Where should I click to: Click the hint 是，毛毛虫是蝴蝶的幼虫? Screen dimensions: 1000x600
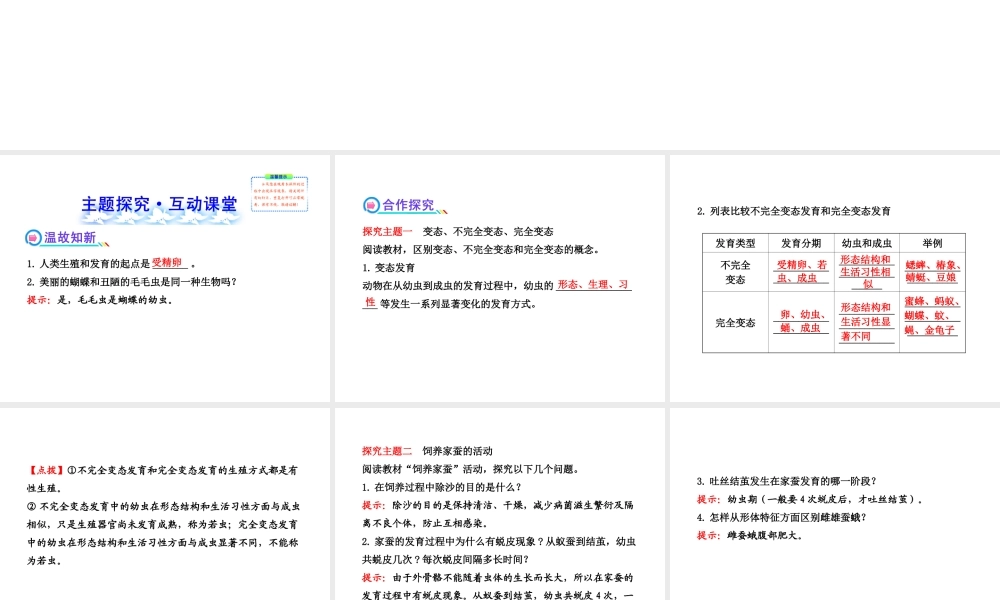tap(99, 300)
